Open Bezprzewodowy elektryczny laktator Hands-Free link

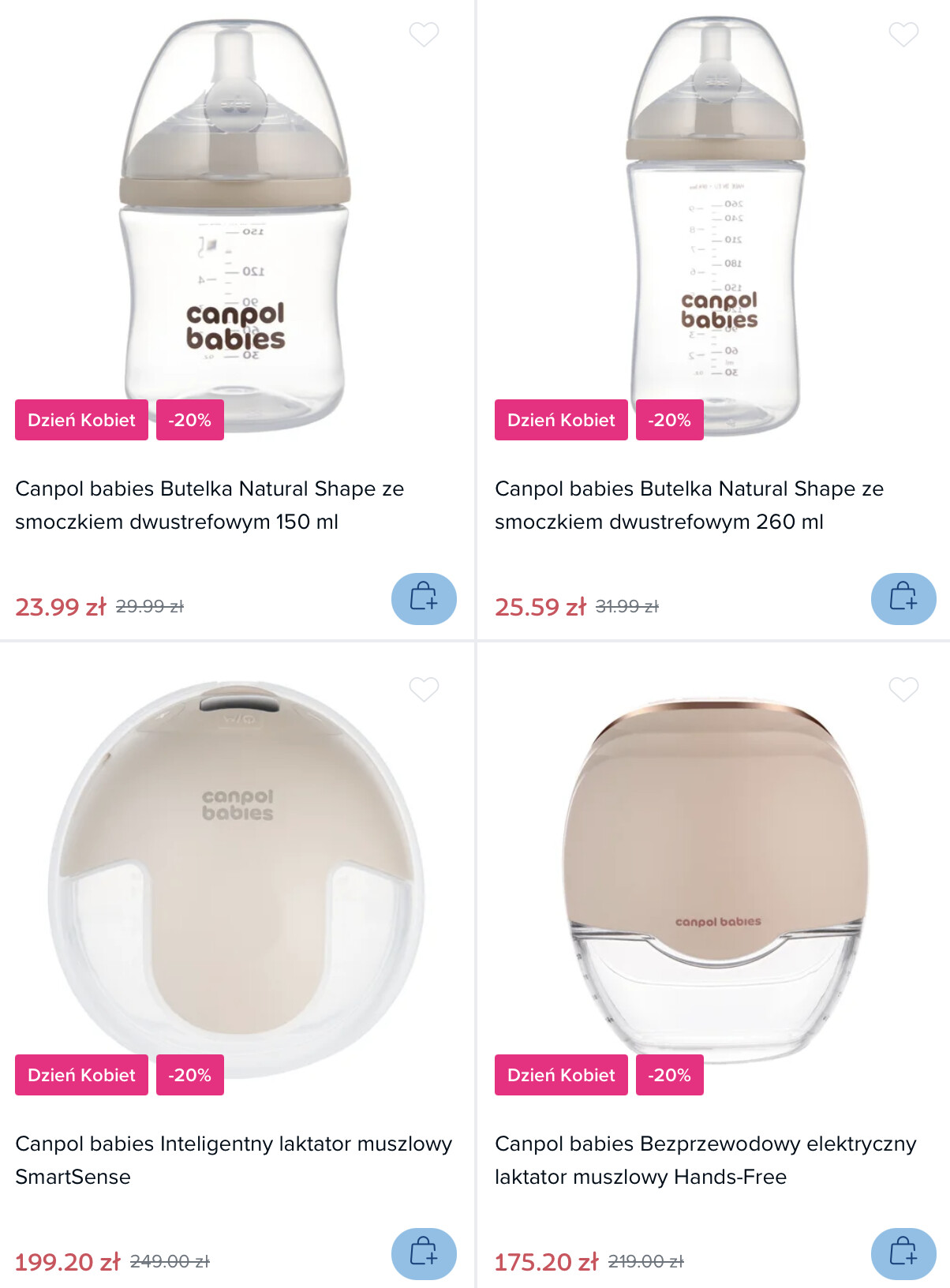click(705, 1160)
